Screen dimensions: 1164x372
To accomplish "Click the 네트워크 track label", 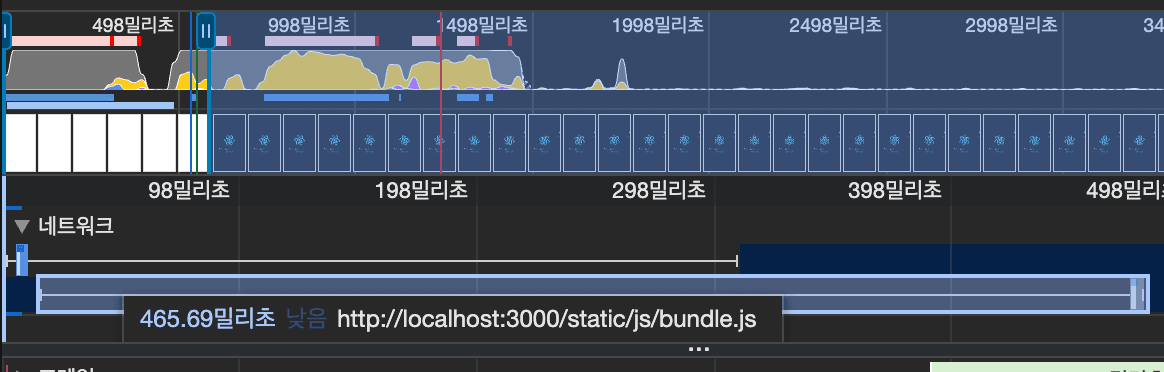I will click(x=76, y=226).
